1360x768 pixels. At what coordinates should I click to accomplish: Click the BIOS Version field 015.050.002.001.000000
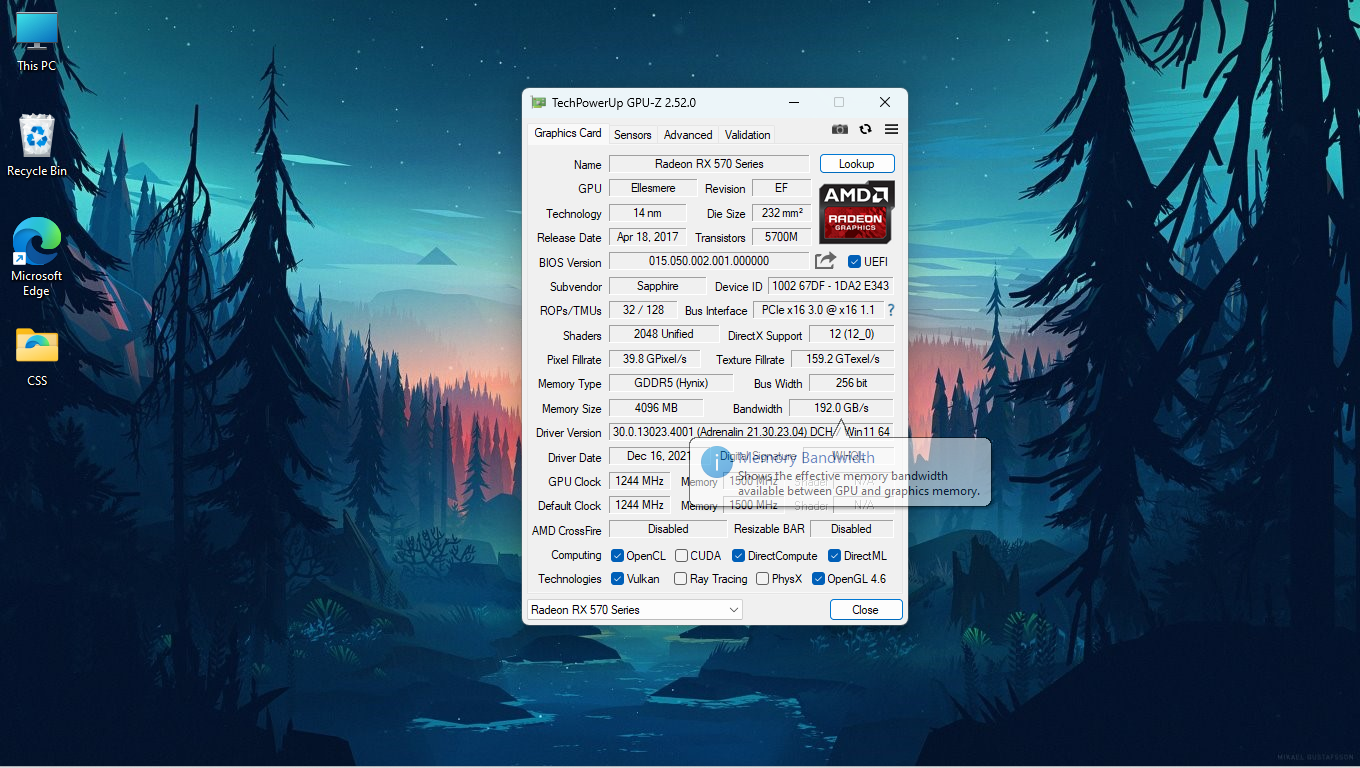[x=709, y=262]
